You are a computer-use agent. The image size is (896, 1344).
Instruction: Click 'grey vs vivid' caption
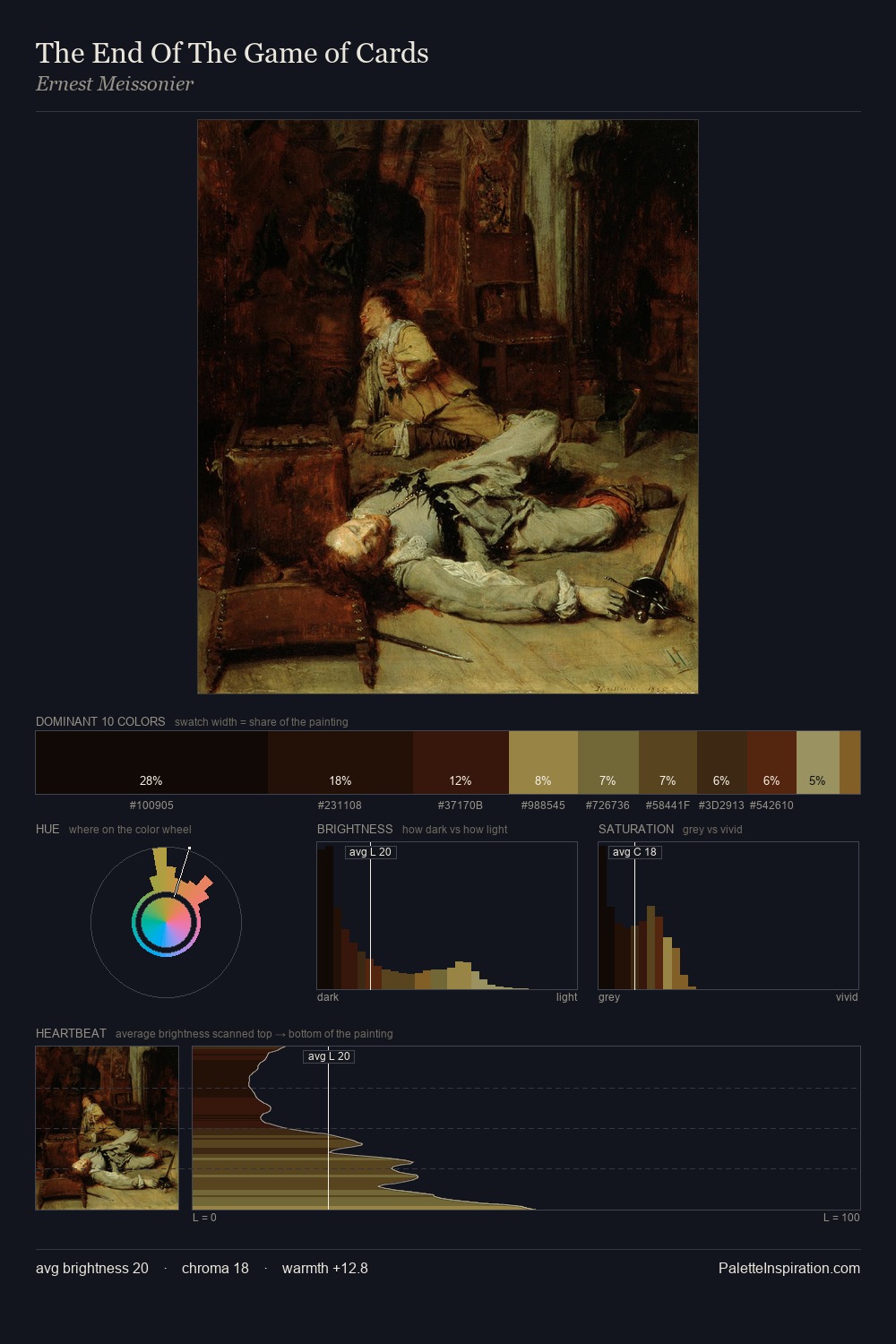pos(712,830)
